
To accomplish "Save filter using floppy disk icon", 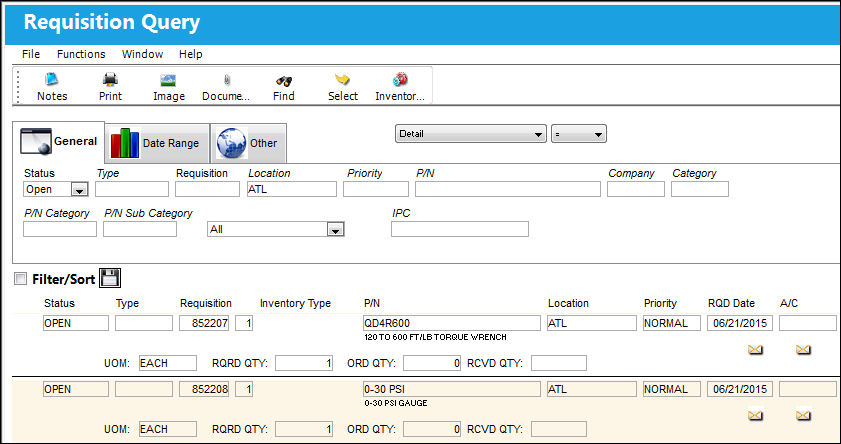I will click(110, 278).
